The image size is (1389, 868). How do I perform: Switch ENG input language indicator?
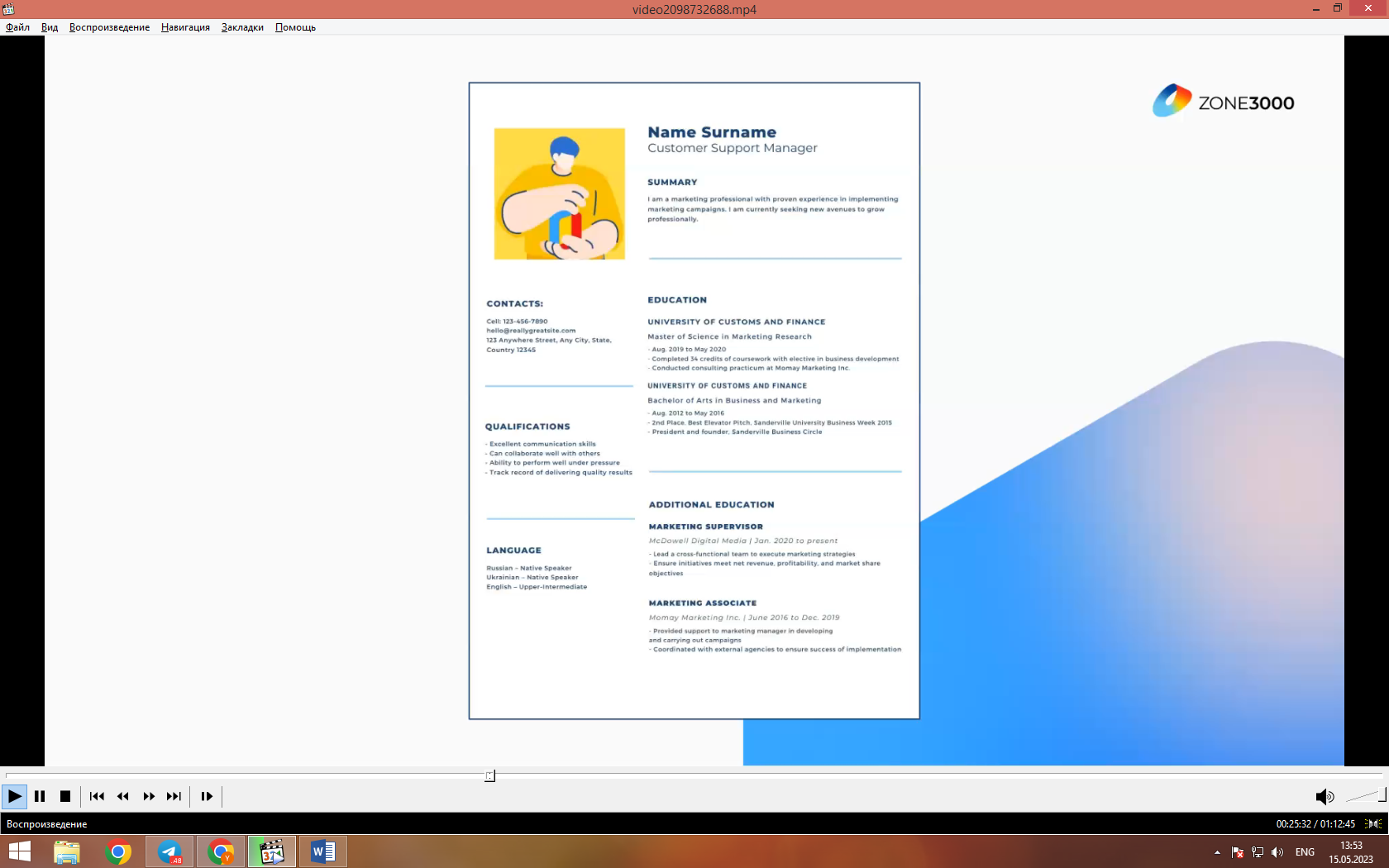1305,852
